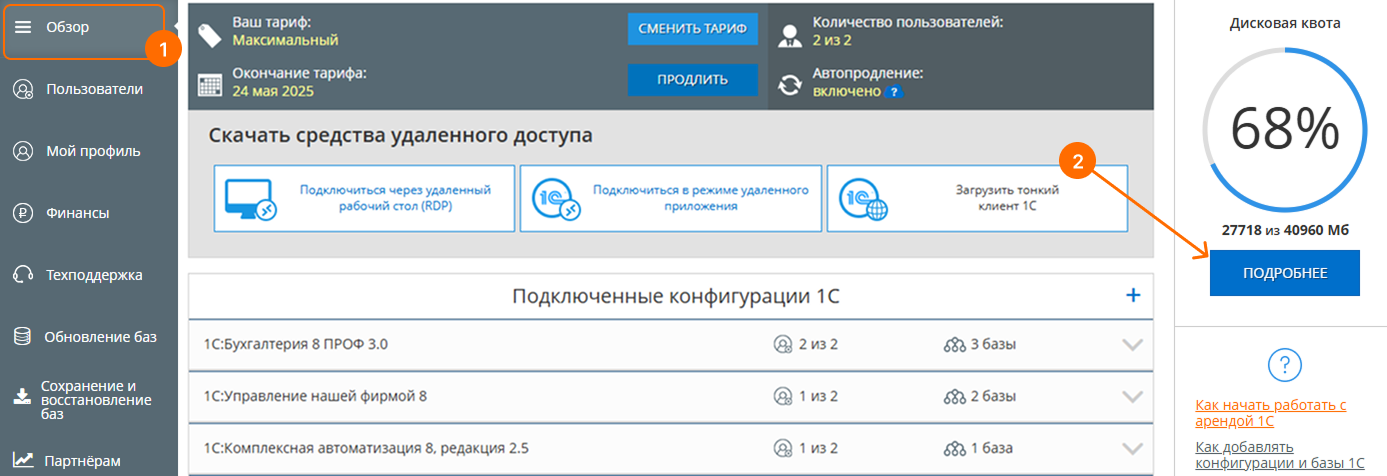Click the question mark next to включено
The height and width of the screenshot is (476, 1387).
(x=894, y=92)
